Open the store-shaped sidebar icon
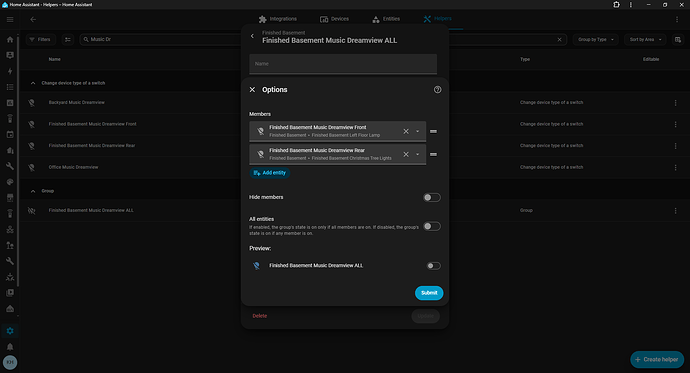The width and height of the screenshot is (690, 373). click(x=10, y=198)
